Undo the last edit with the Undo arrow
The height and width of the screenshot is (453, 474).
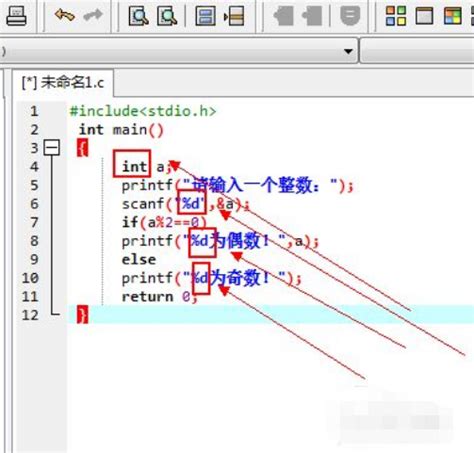(64, 15)
